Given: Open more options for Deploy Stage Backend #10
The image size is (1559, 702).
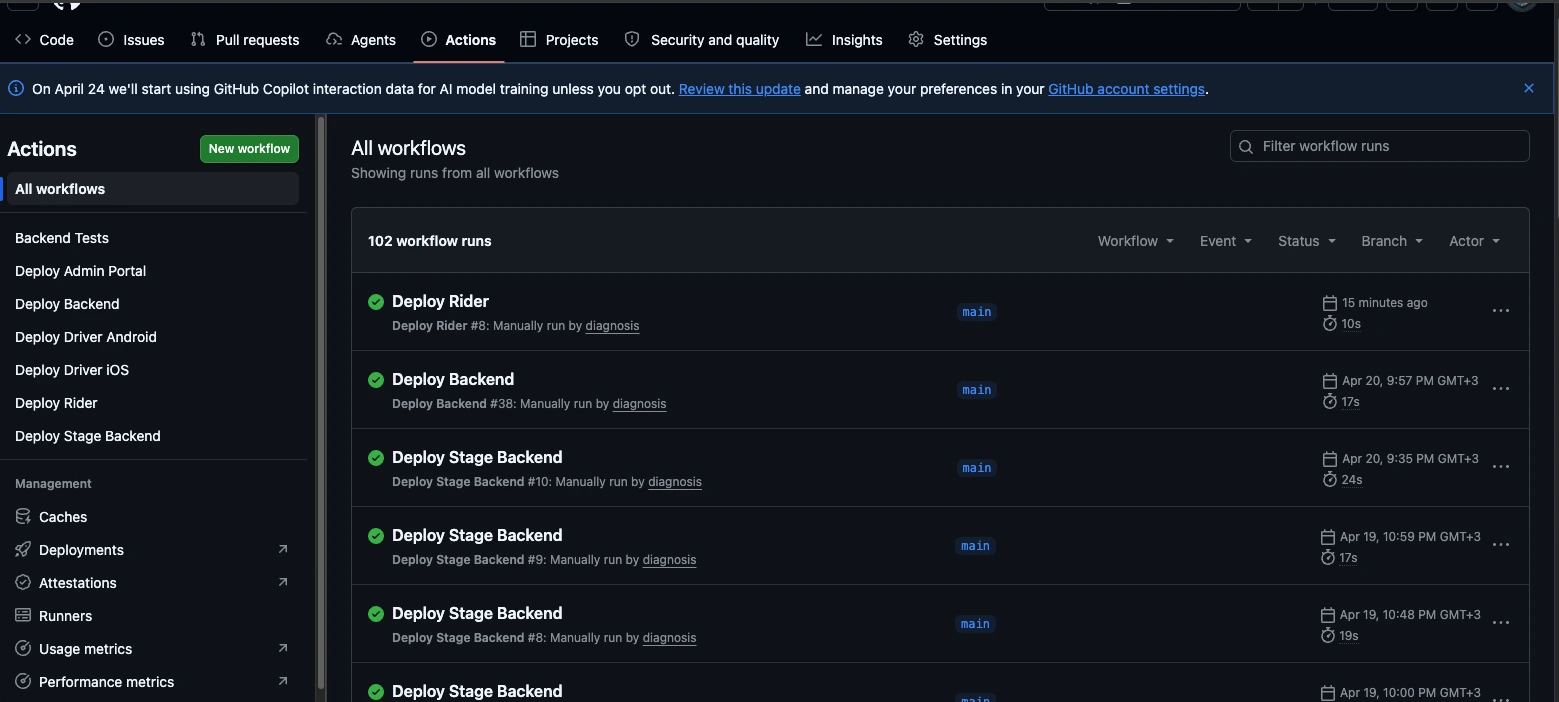Looking at the screenshot, I should tap(1500, 467).
